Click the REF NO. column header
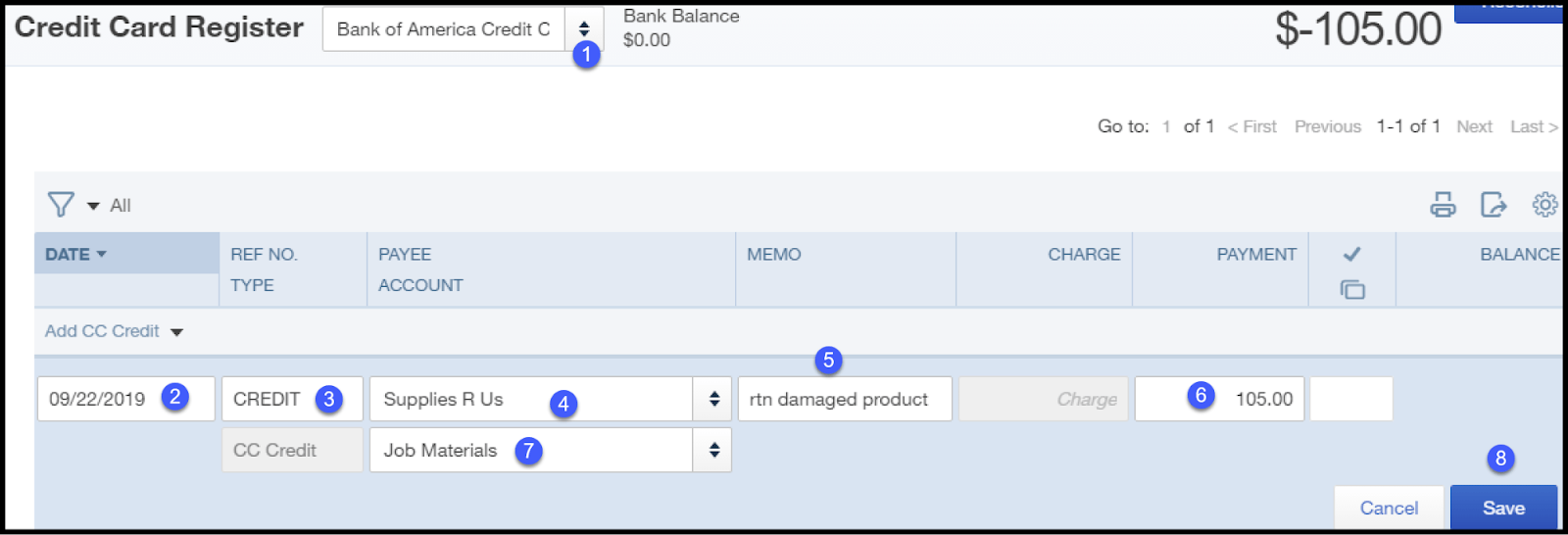The width and height of the screenshot is (1568, 535). (x=264, y=254)
